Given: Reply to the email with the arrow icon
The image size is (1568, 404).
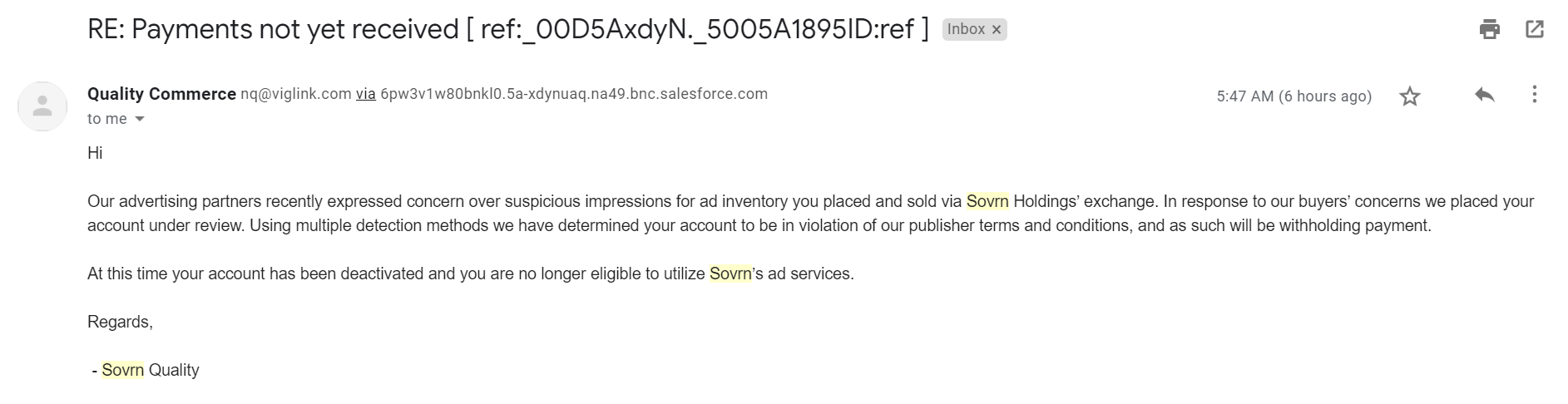Looking at the screenshot, I should [1484, 96].
